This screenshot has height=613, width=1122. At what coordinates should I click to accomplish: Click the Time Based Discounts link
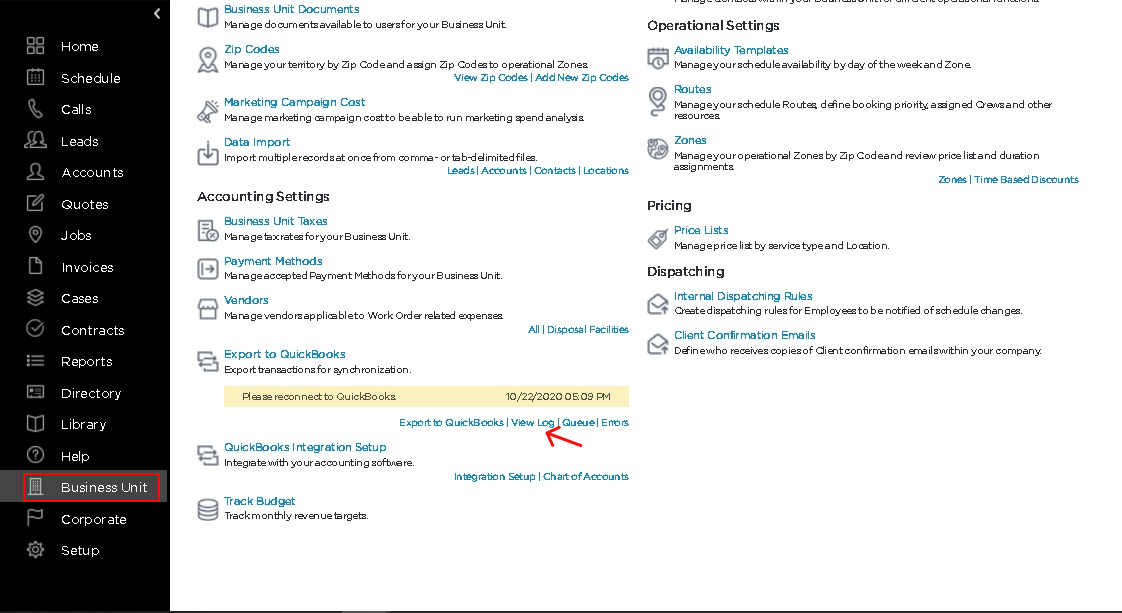(x=1026, y=180)
